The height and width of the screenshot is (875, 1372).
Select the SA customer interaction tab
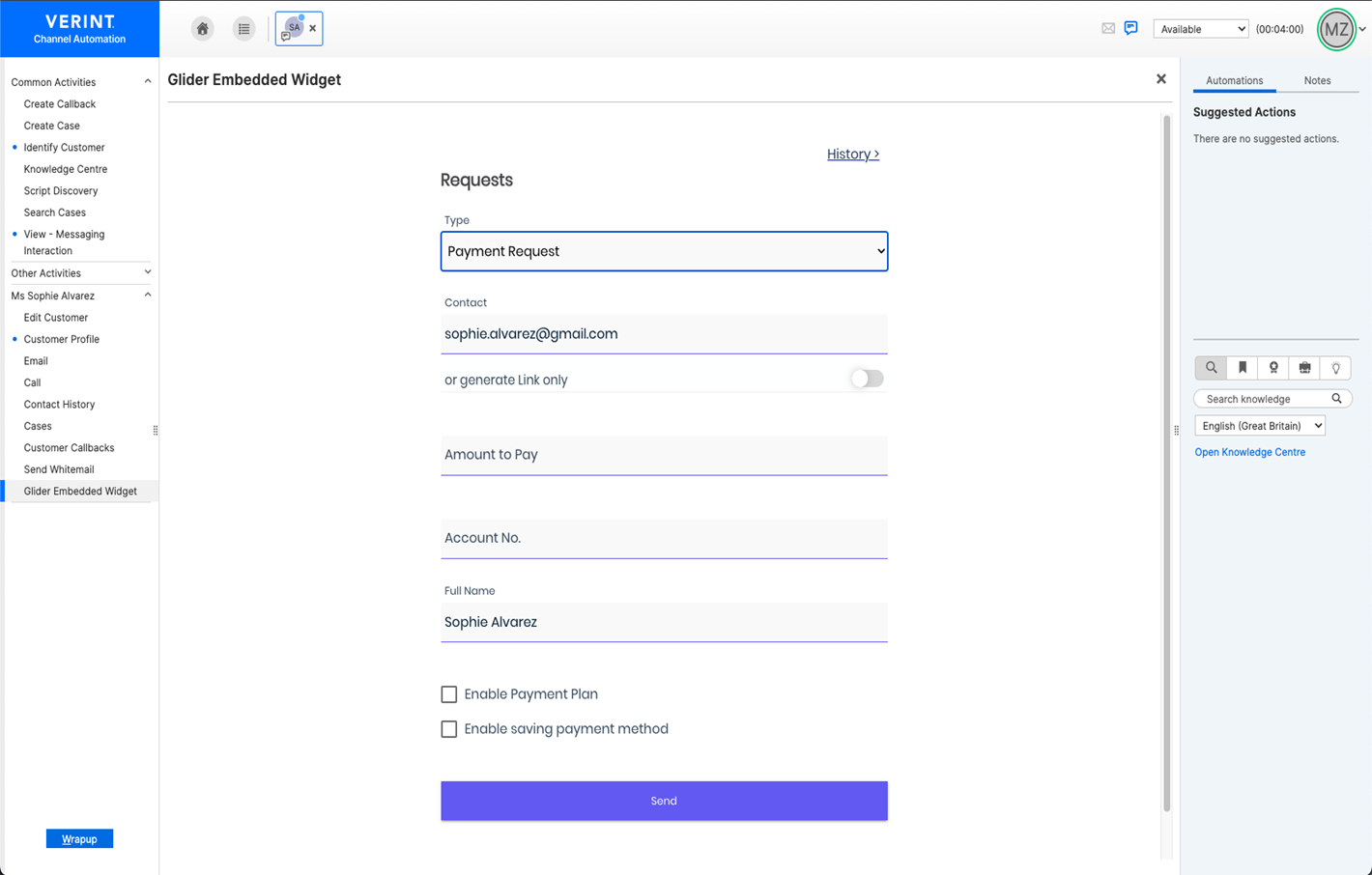coord(293,29)
